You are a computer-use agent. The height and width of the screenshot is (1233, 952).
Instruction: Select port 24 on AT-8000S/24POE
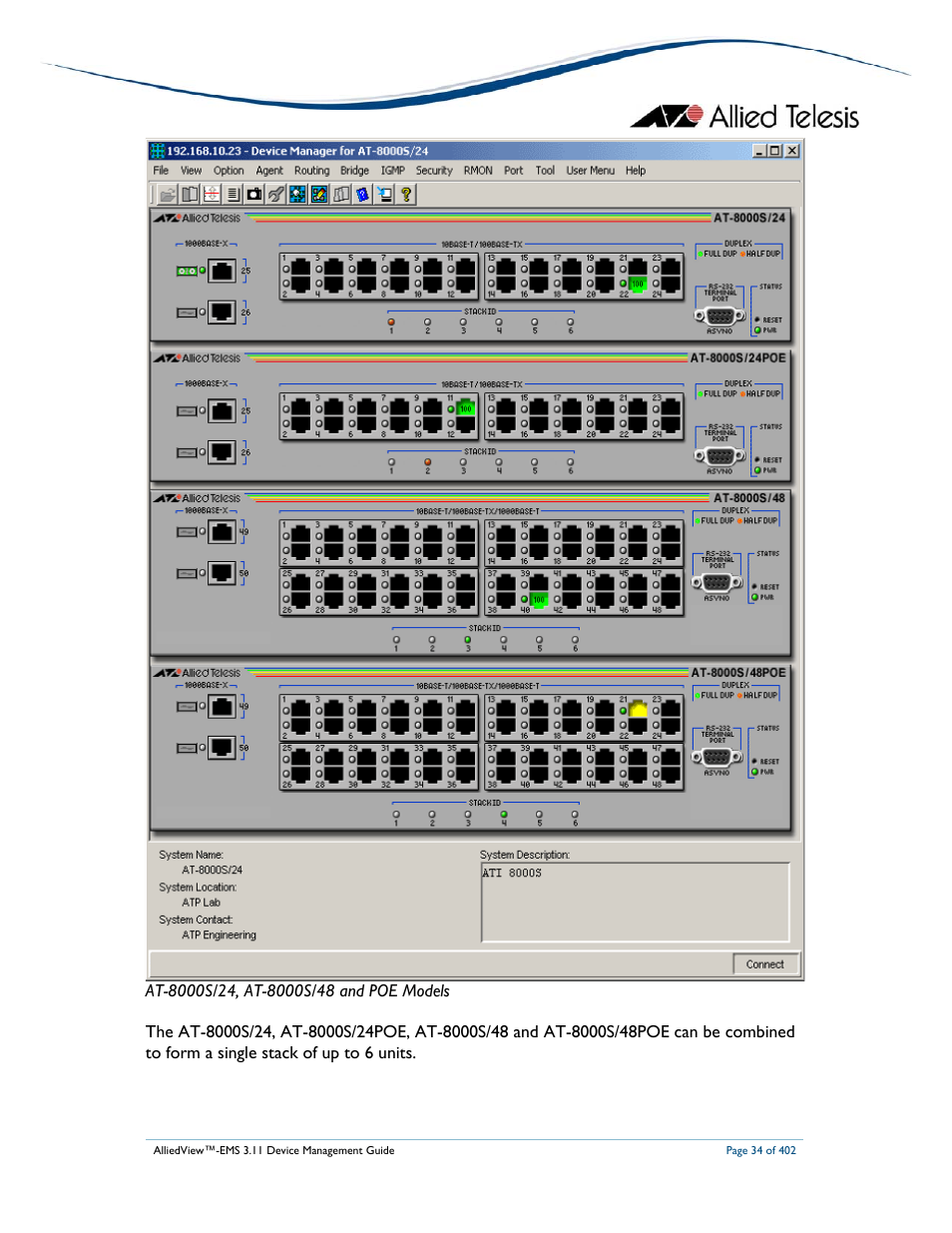pos(671,424)
